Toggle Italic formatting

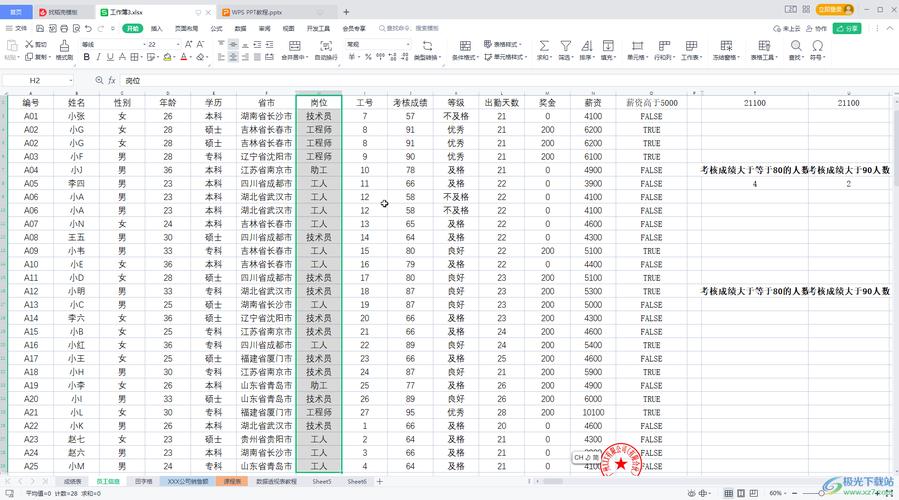point(99,57)
